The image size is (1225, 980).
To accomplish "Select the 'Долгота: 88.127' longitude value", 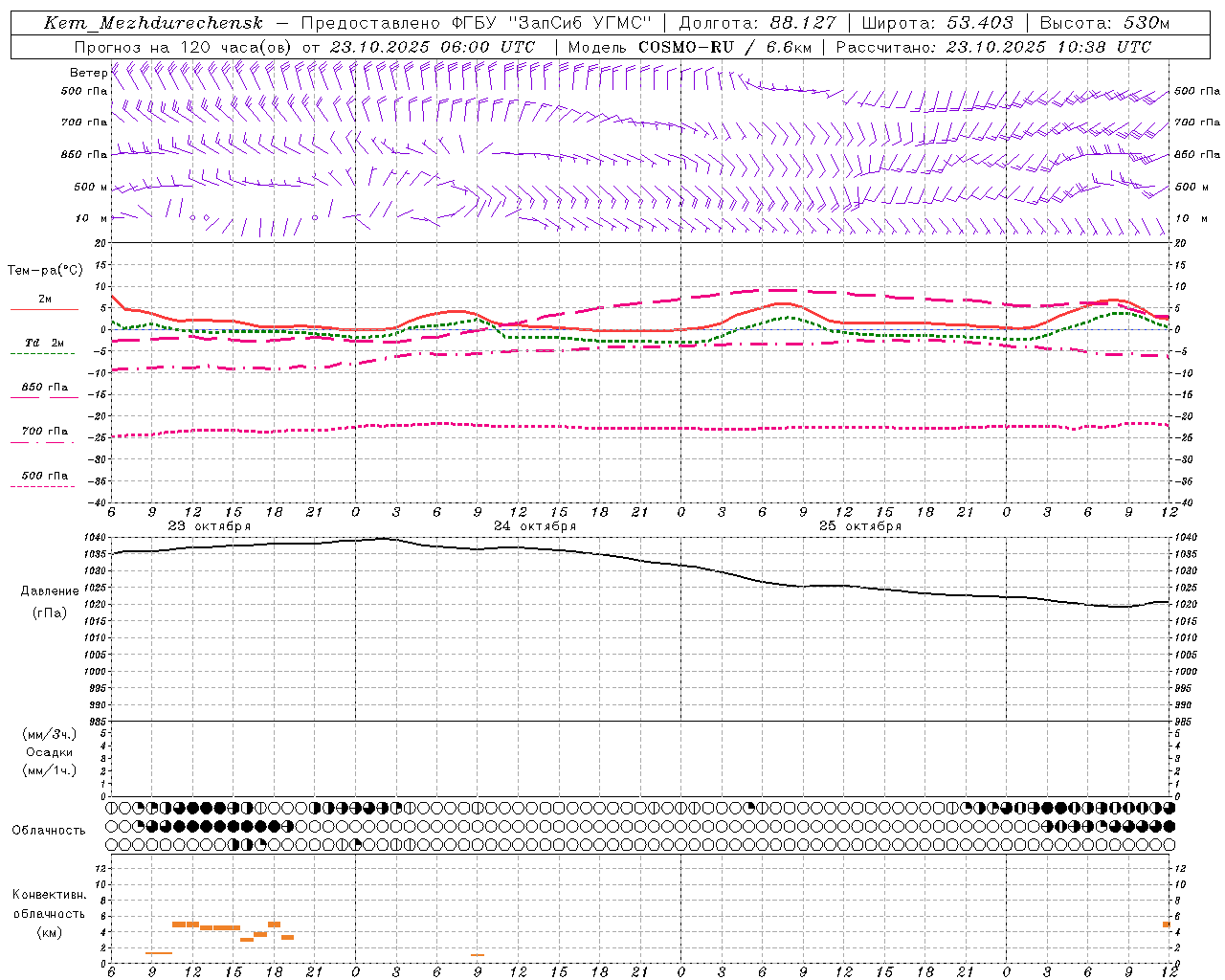I will tap(758, 23).
